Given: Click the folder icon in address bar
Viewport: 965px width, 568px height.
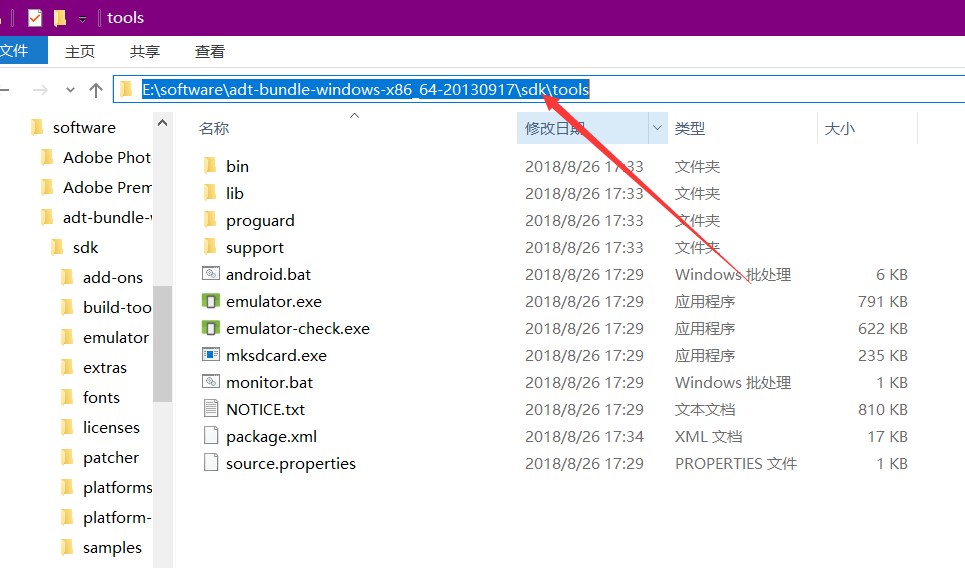Looking at the screenshot, I should (126, 89).
